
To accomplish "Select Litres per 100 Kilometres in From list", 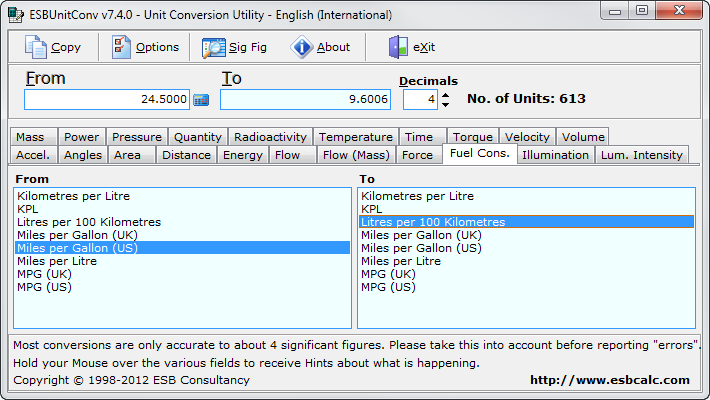I will (x=182, y=222).
